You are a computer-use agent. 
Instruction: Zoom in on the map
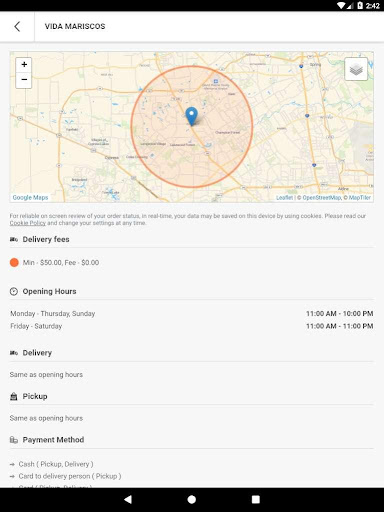pyautogui.click(x=24, y=64)
